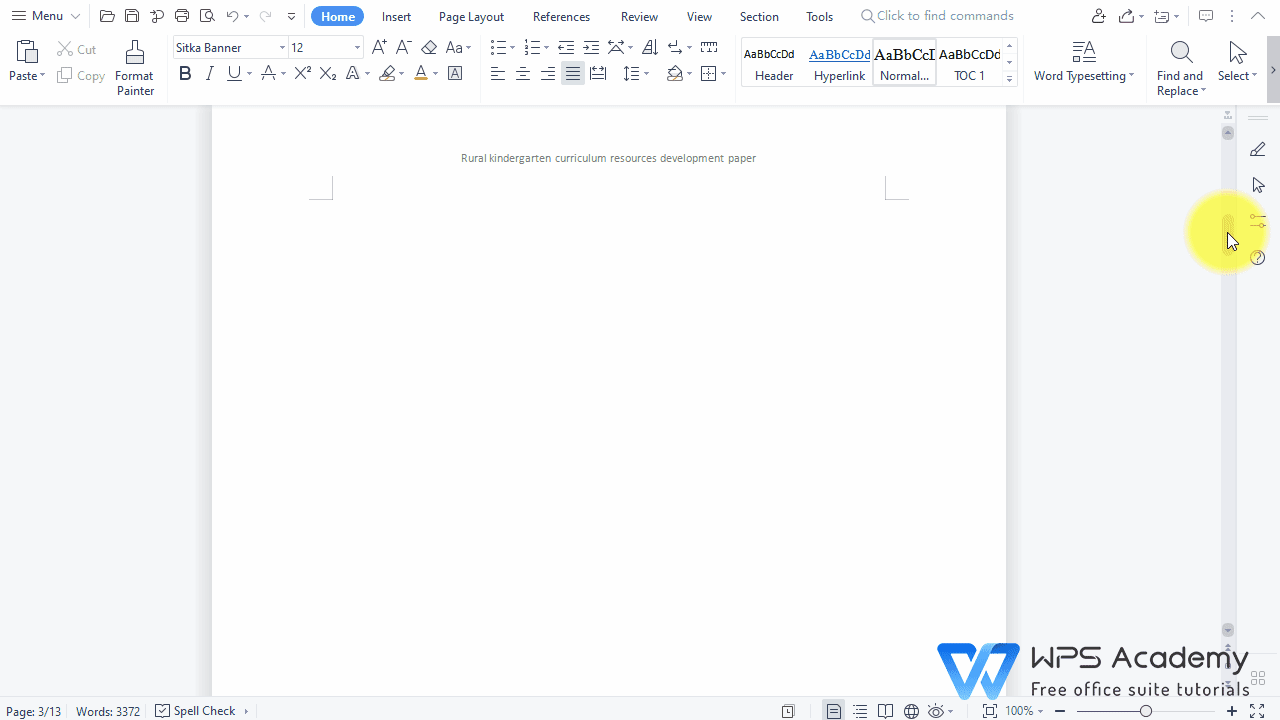The image size is (1280, 720).
Task: Open the settings sliders in right sidebar
Action: pyautogui.click(x=1258, y=221)
